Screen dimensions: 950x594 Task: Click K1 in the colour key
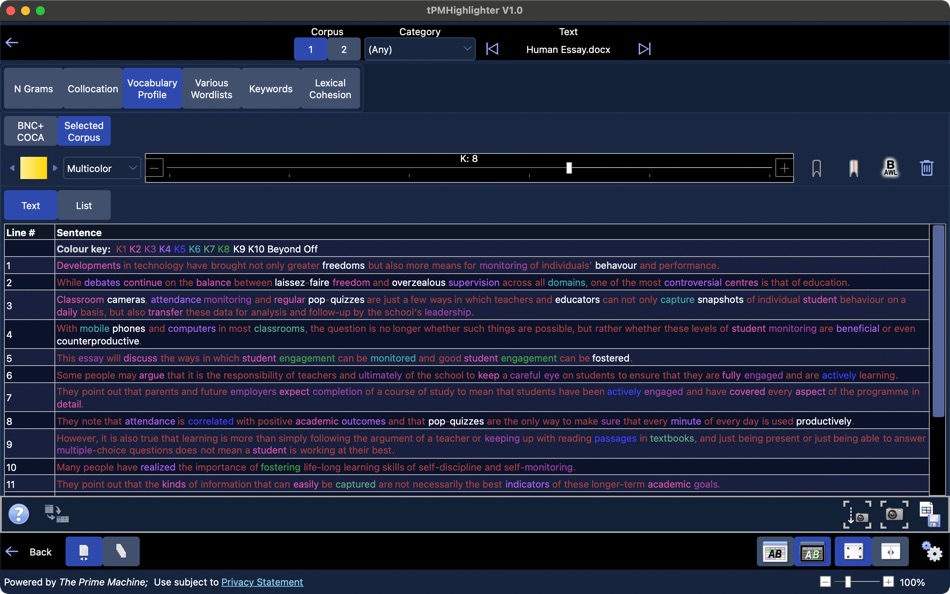[121, 249]
